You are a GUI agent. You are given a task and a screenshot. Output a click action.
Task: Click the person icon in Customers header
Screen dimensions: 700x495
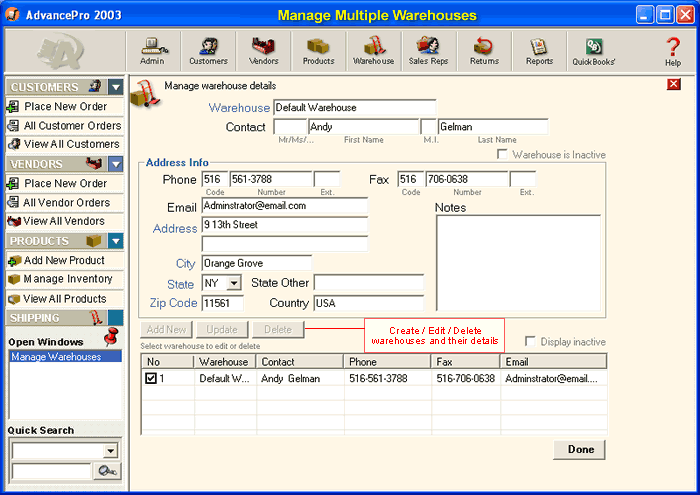pyautogui.click(x=95, y=86)
